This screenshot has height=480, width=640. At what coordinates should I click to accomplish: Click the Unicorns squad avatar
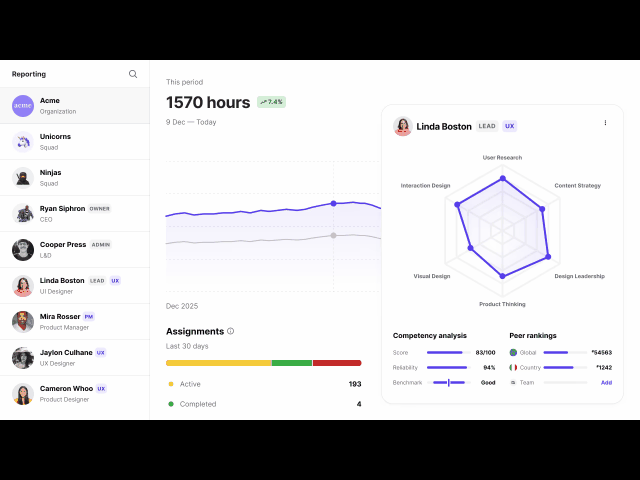(x=23, y=142)
